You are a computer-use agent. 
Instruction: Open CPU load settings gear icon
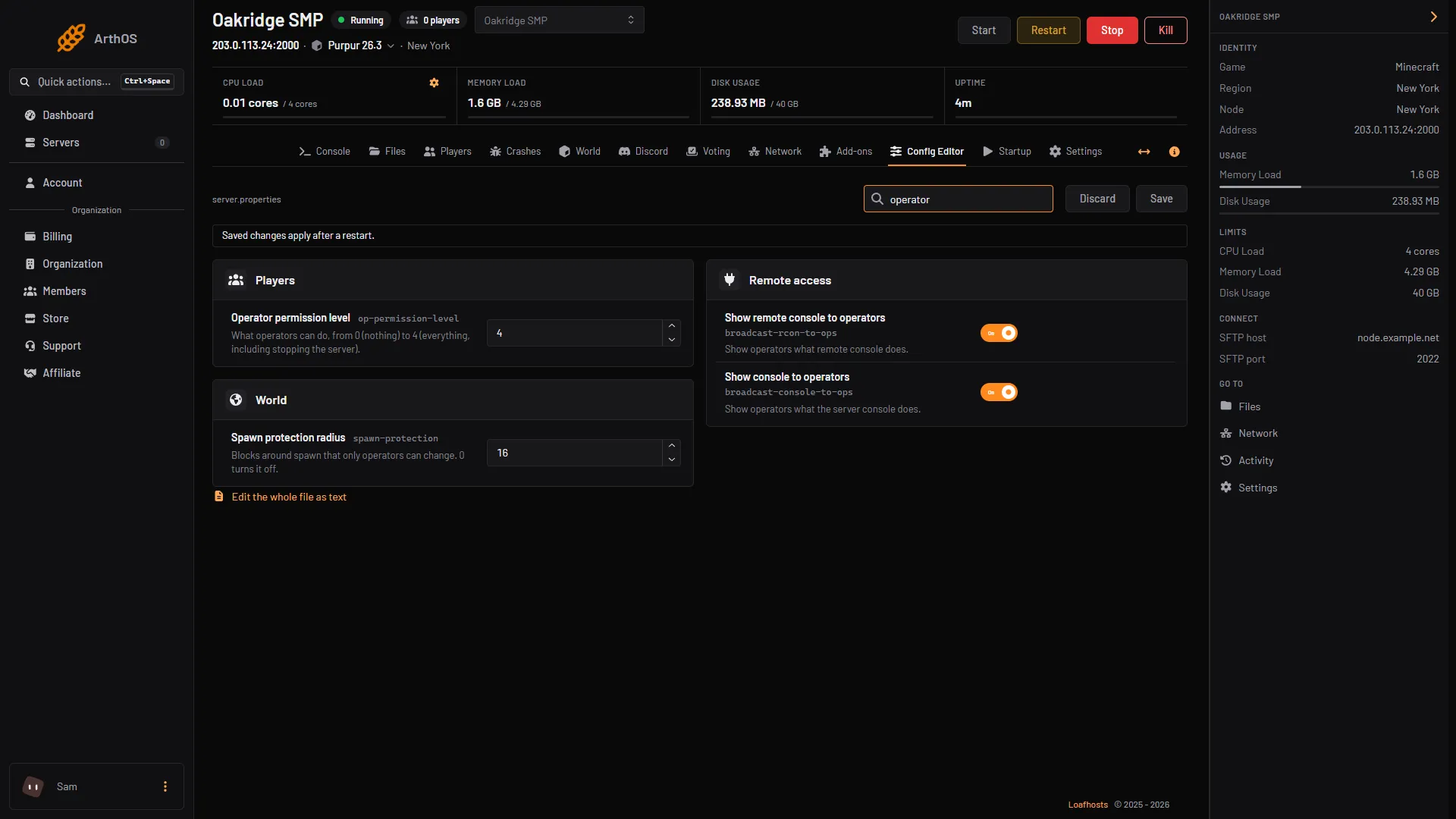click(x=434, y=83)
